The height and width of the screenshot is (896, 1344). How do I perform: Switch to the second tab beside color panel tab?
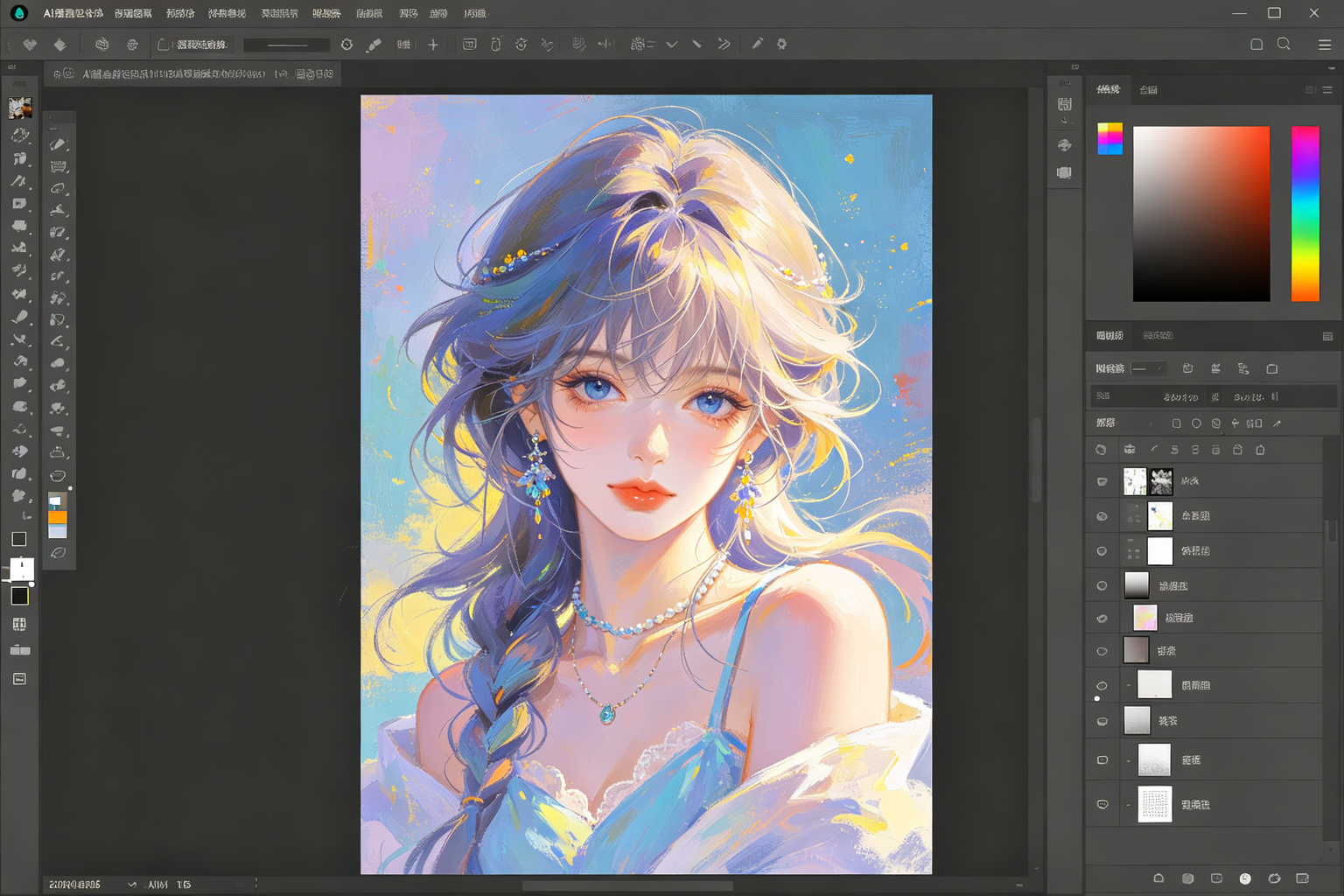pyautogui.click(x=1149, y=89)
